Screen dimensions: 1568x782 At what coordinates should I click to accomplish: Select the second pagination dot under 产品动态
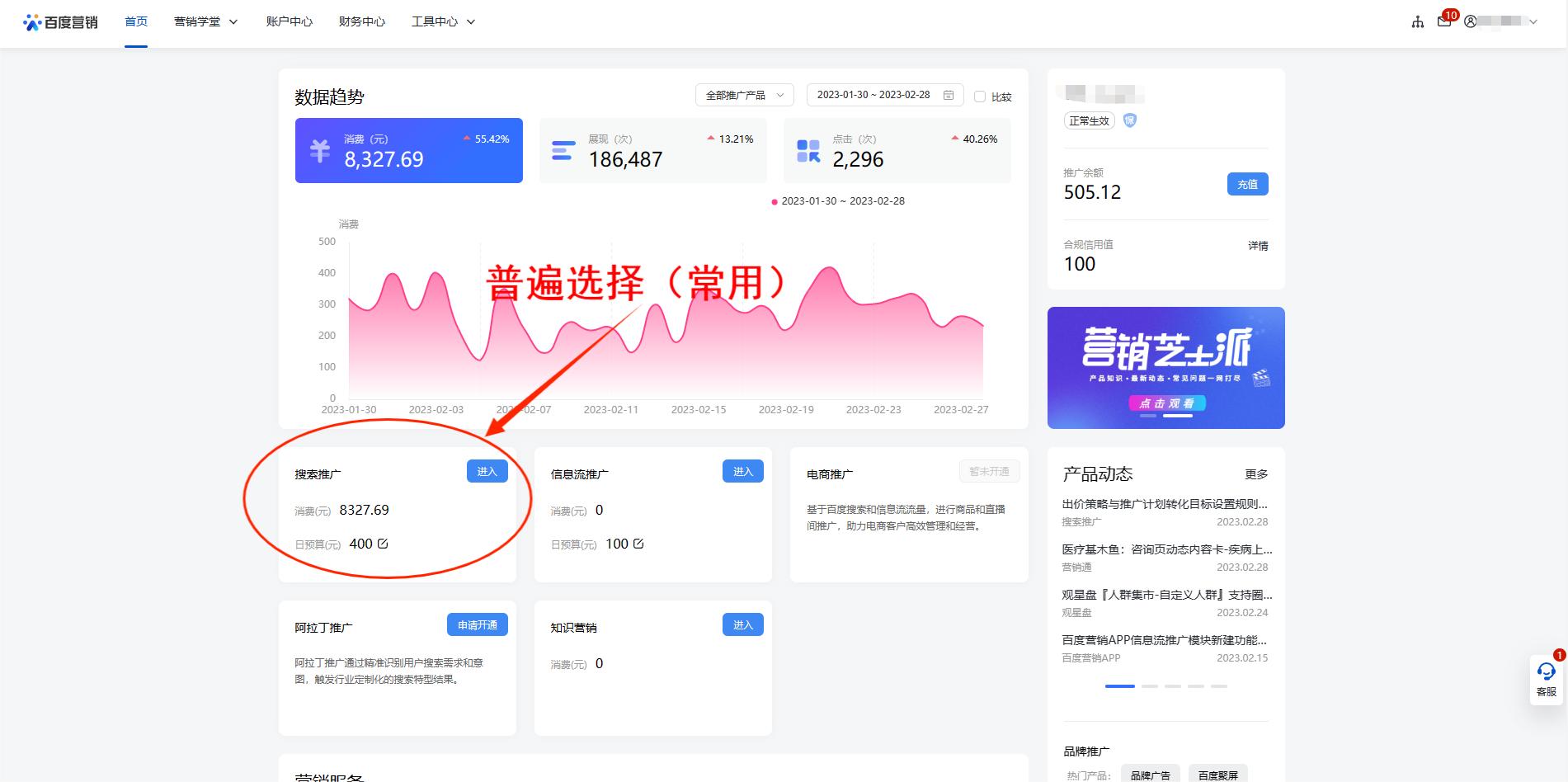point(1151,685)
